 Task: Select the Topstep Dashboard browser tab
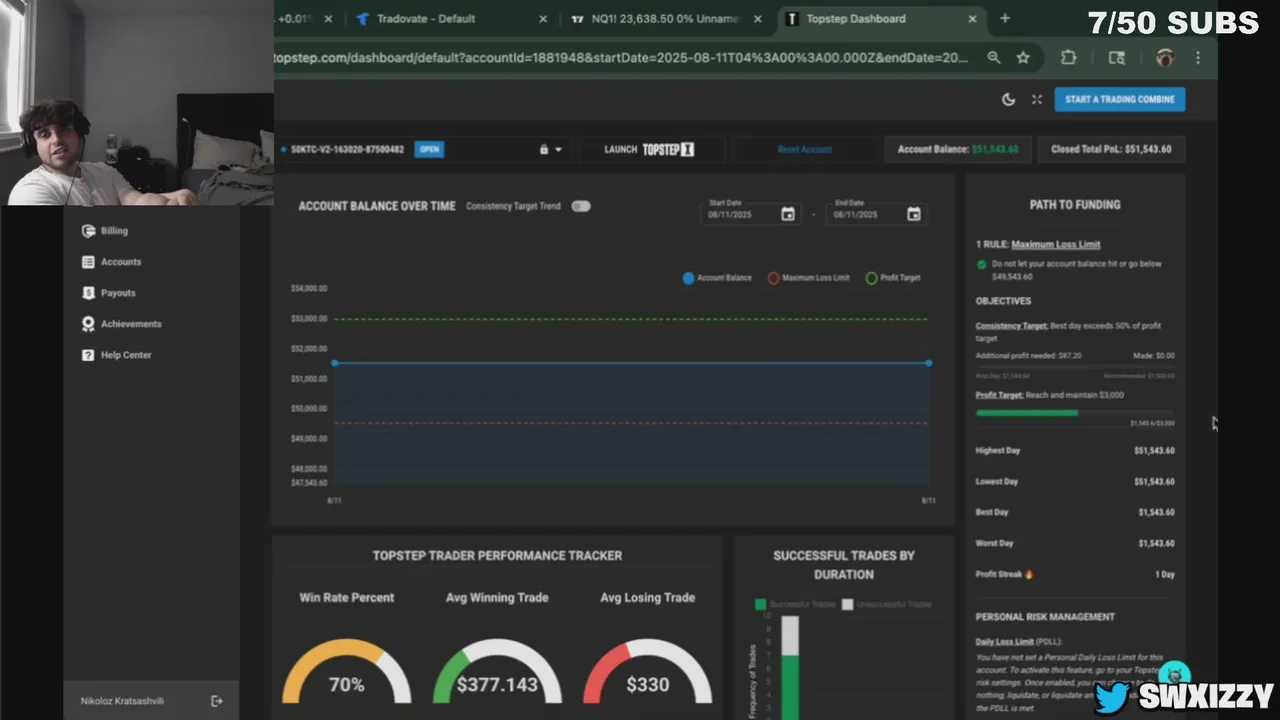click(x=856, y=19)
